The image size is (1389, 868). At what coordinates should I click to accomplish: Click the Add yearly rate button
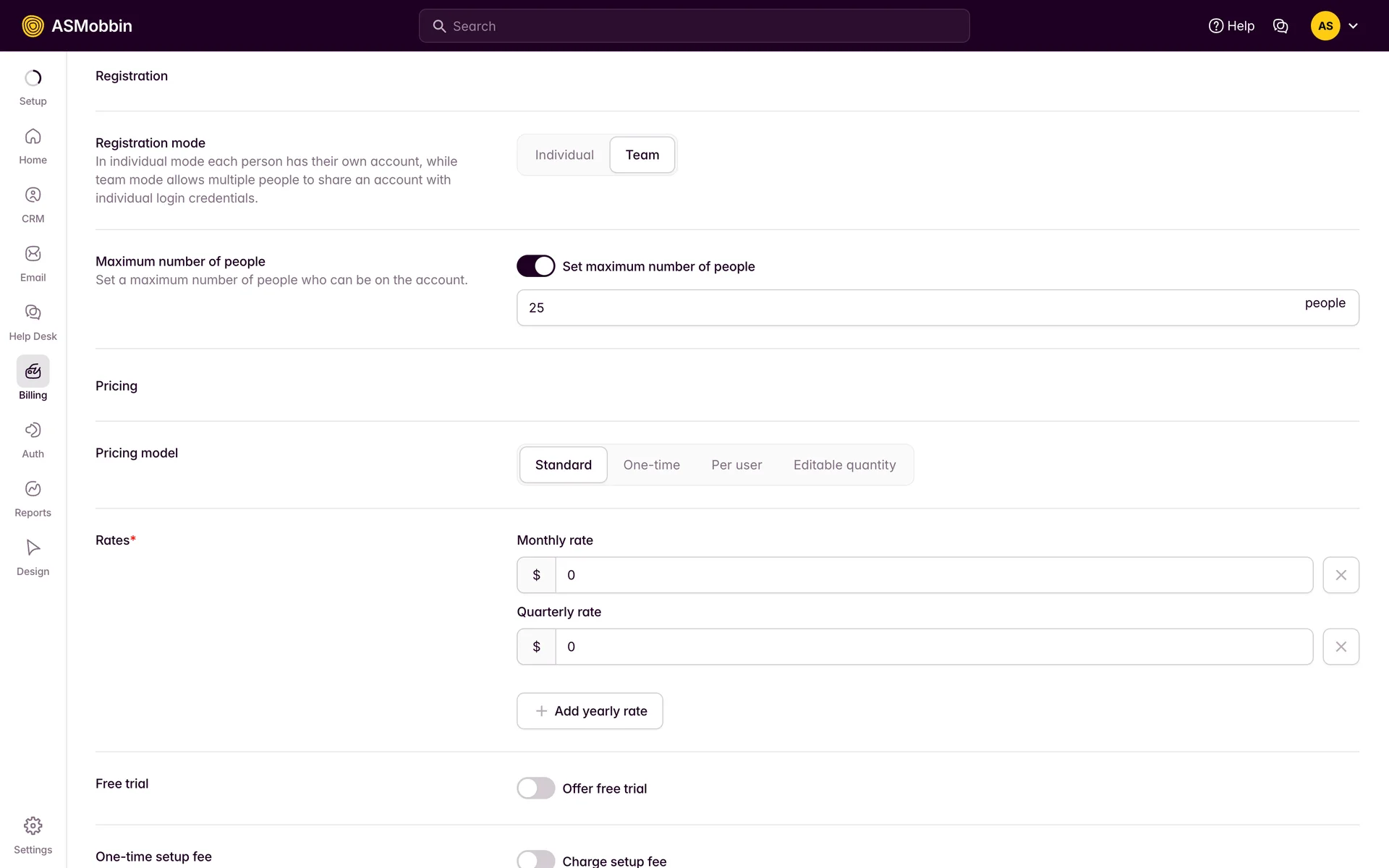click(590, 711)
